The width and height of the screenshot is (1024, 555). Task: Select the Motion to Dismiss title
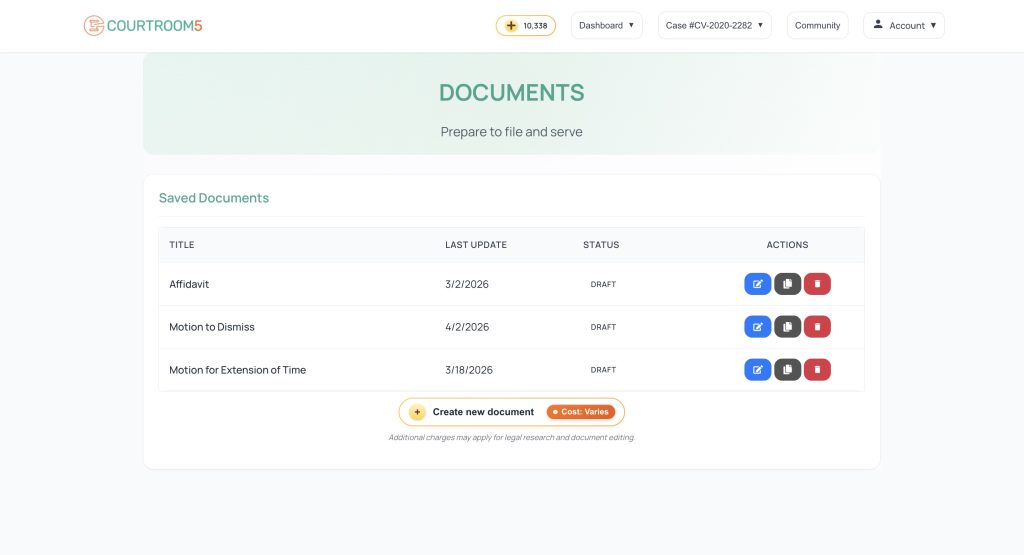tap(212, 327)
